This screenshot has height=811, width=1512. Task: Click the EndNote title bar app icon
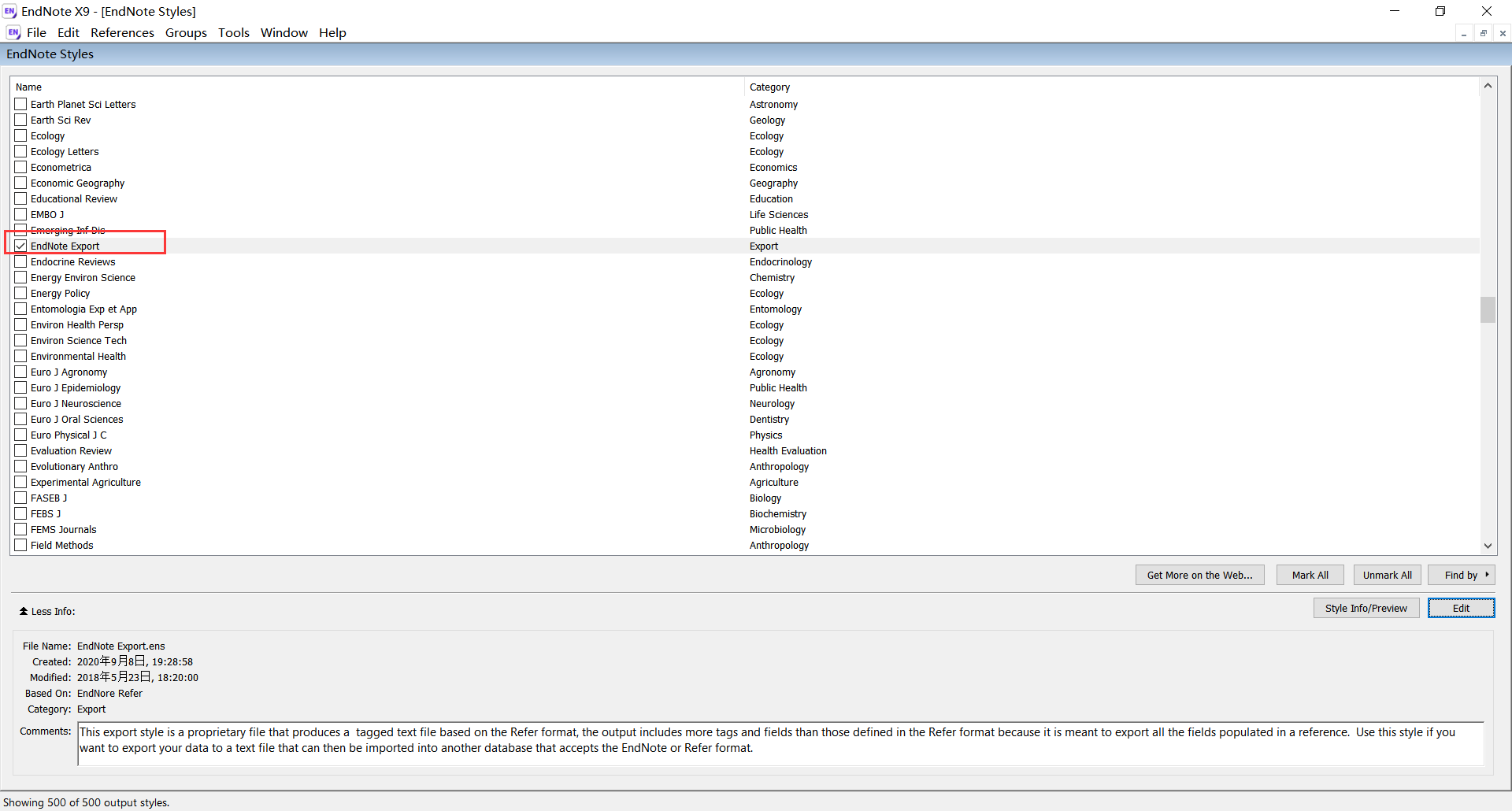[x=9, y=11]
